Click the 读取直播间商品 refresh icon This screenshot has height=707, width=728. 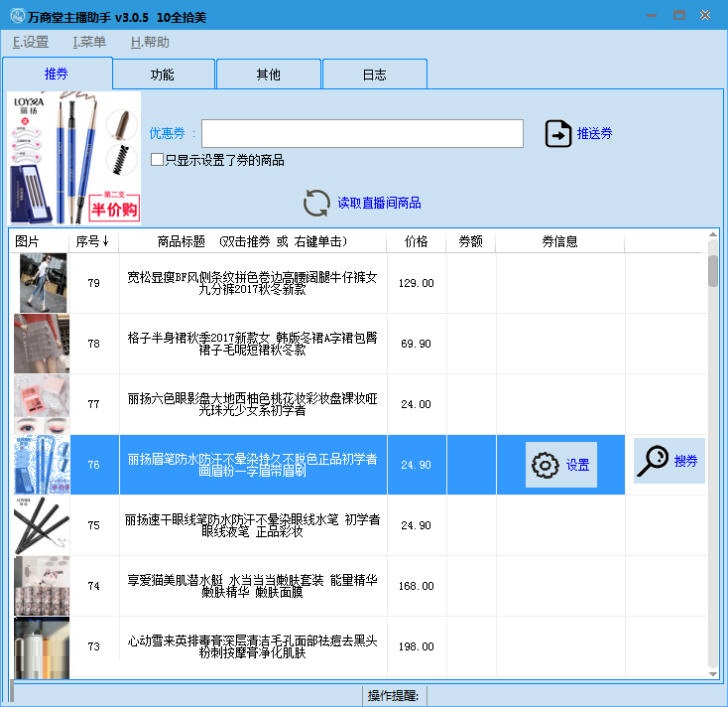click(316, 203)
